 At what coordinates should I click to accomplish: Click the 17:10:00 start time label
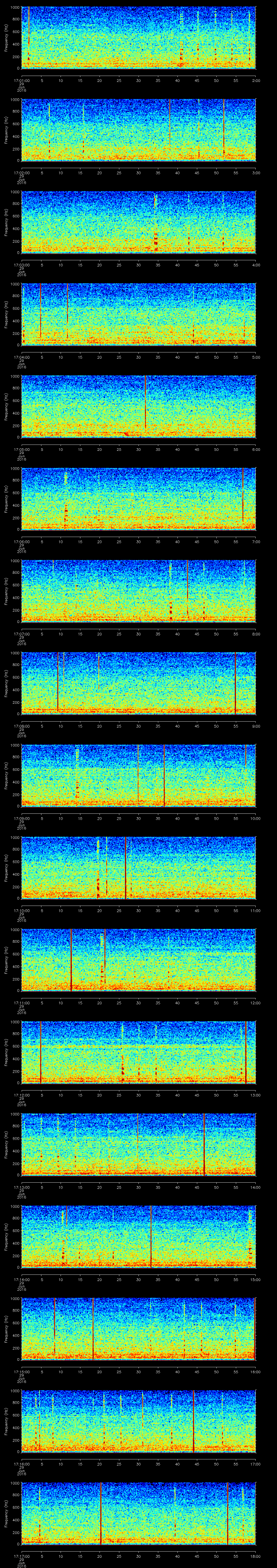[21, 910]
